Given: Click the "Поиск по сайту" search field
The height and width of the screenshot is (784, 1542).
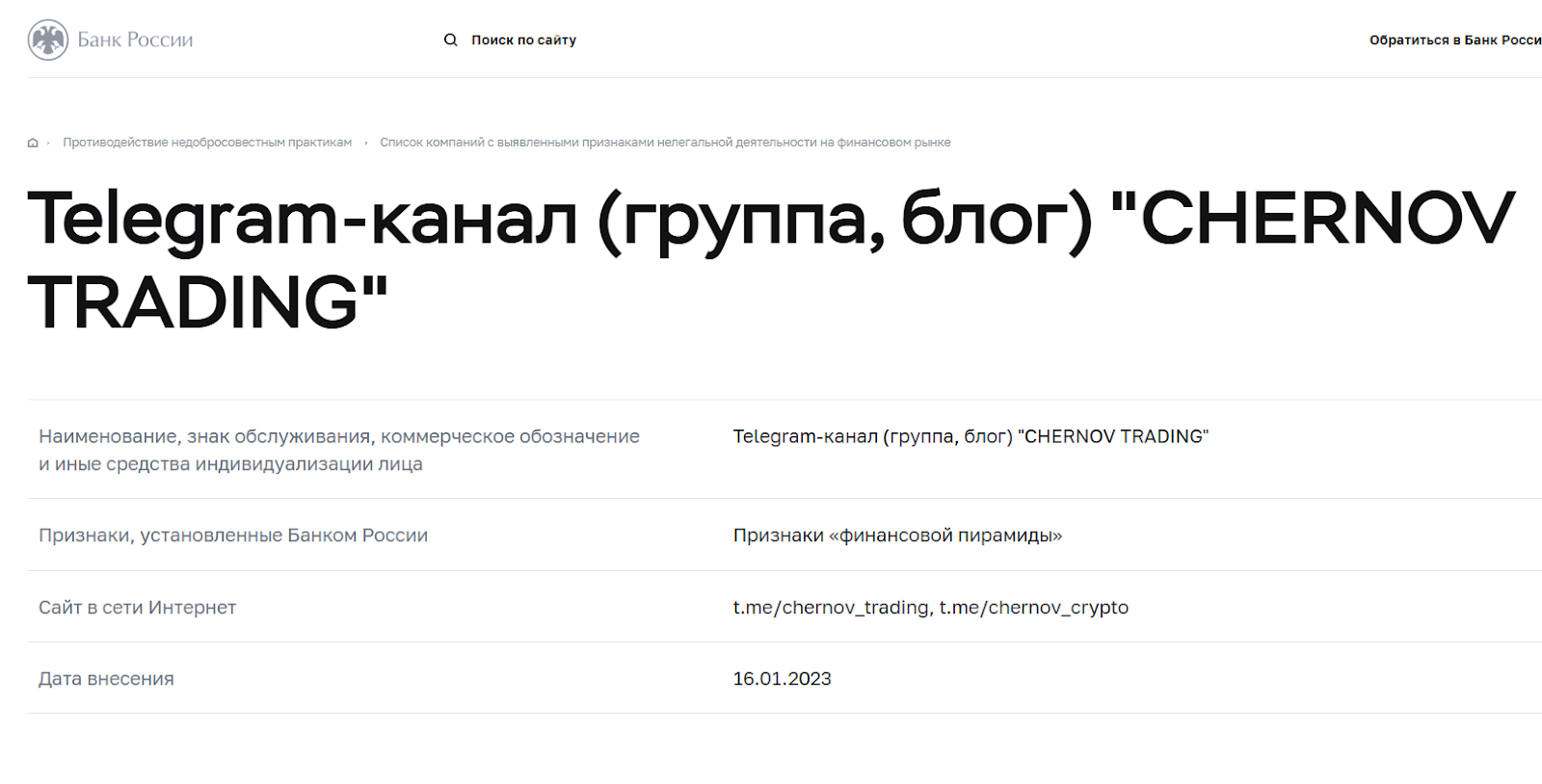Looking at the screenshot, I should pyautogui.click(x=523, y=39).
